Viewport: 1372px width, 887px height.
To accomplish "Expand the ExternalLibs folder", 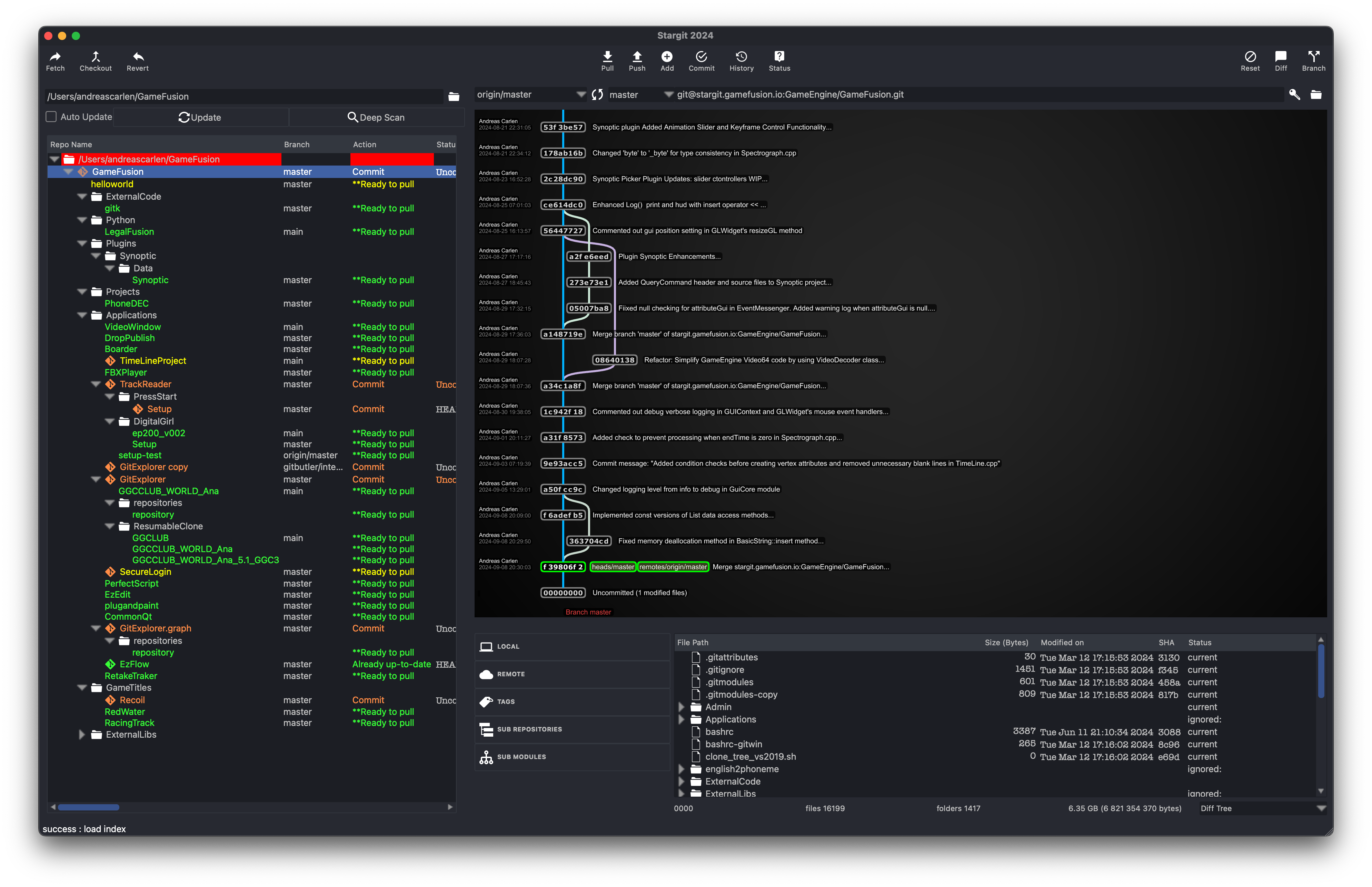I will click(81, 734).
